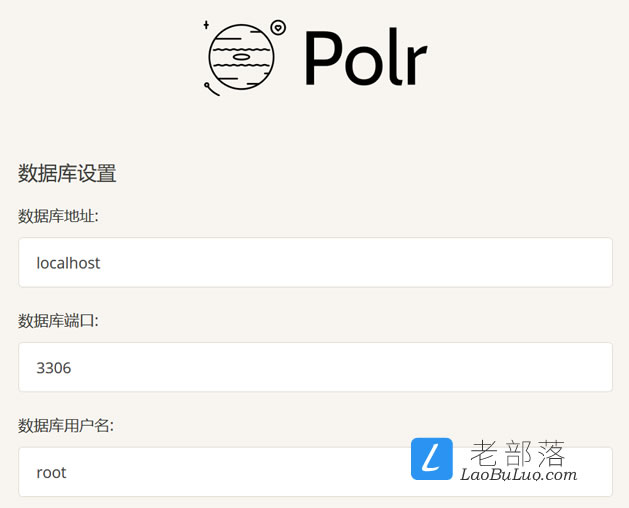Click the 数据库地址 label

point(58,216)
